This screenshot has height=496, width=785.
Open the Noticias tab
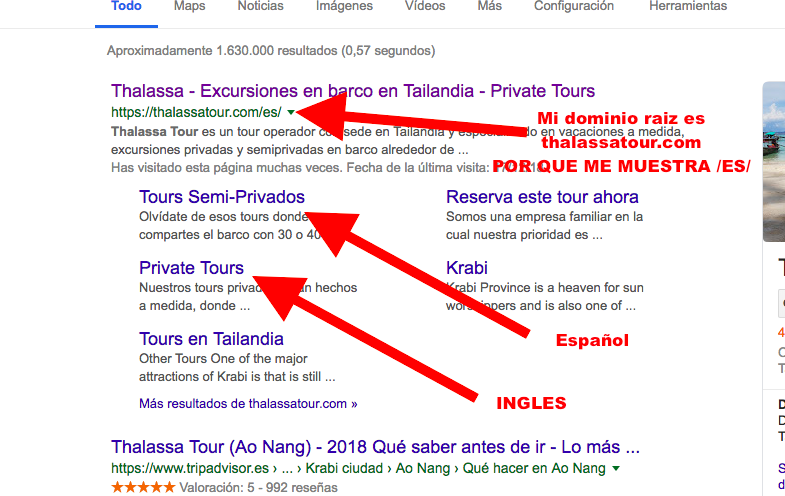pos(260,6)
